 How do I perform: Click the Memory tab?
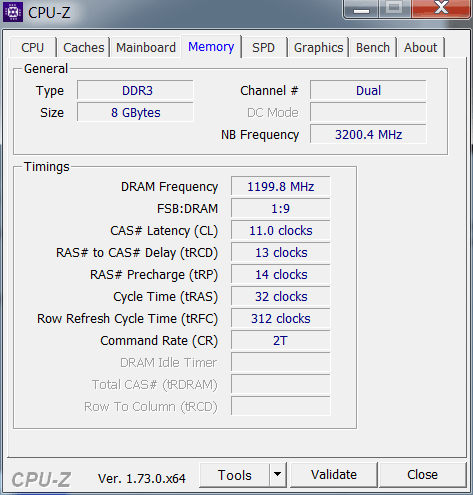(x=211, y=47)
